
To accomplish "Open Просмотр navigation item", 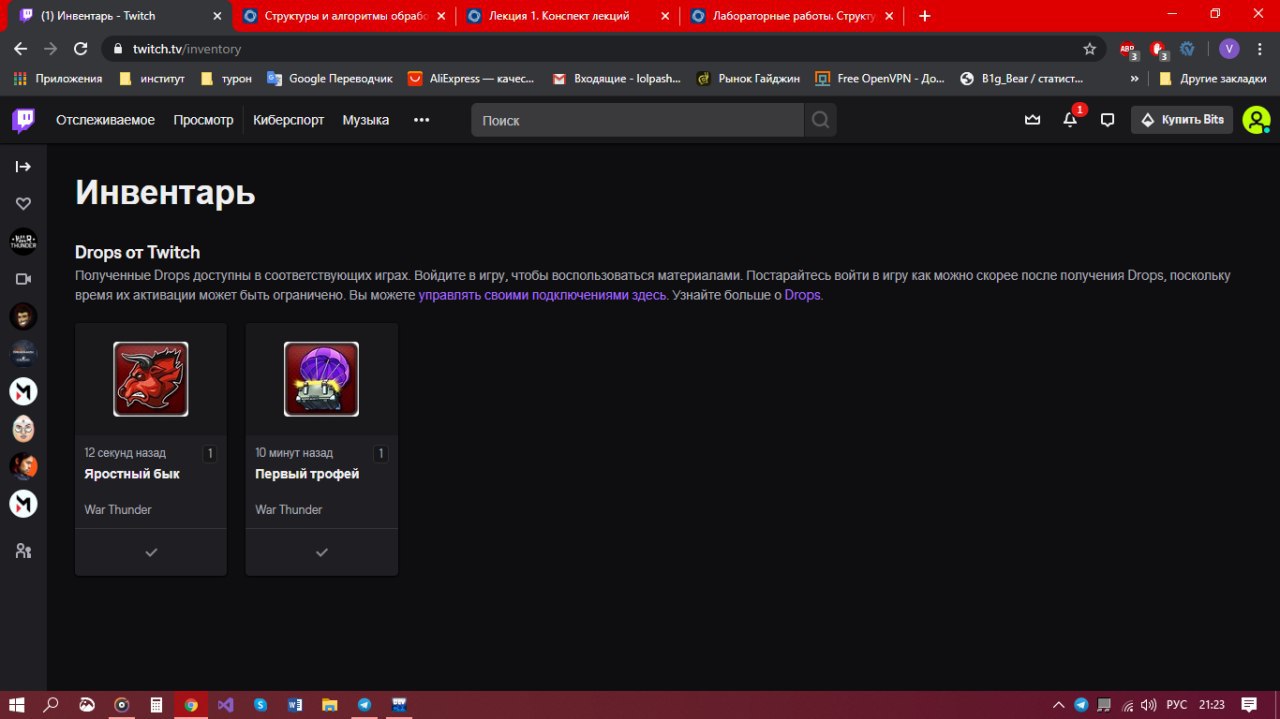I will 203,120.
